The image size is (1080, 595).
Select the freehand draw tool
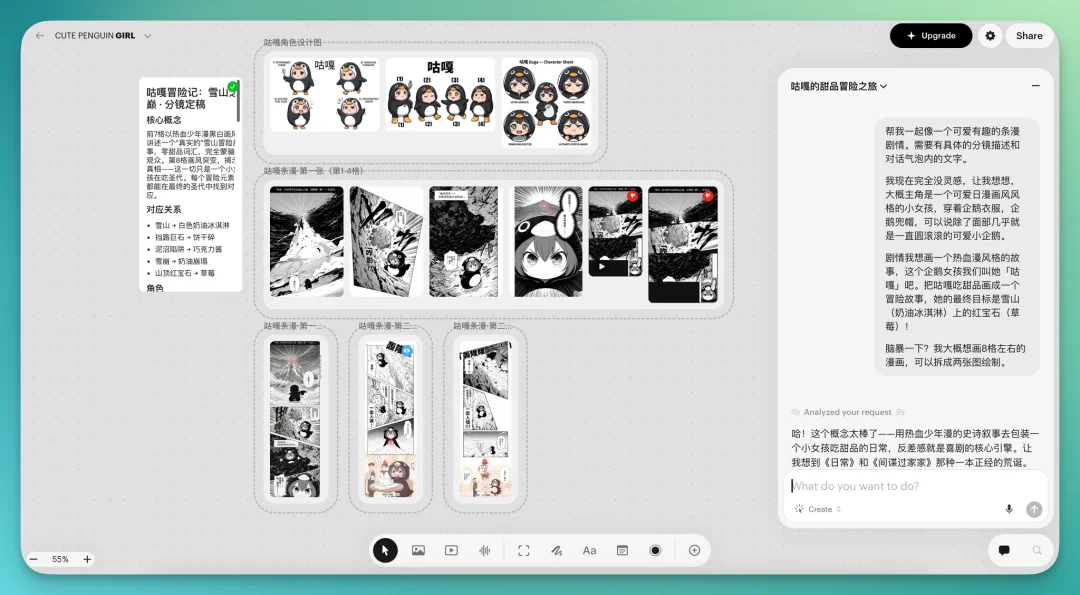click(556, 550)
